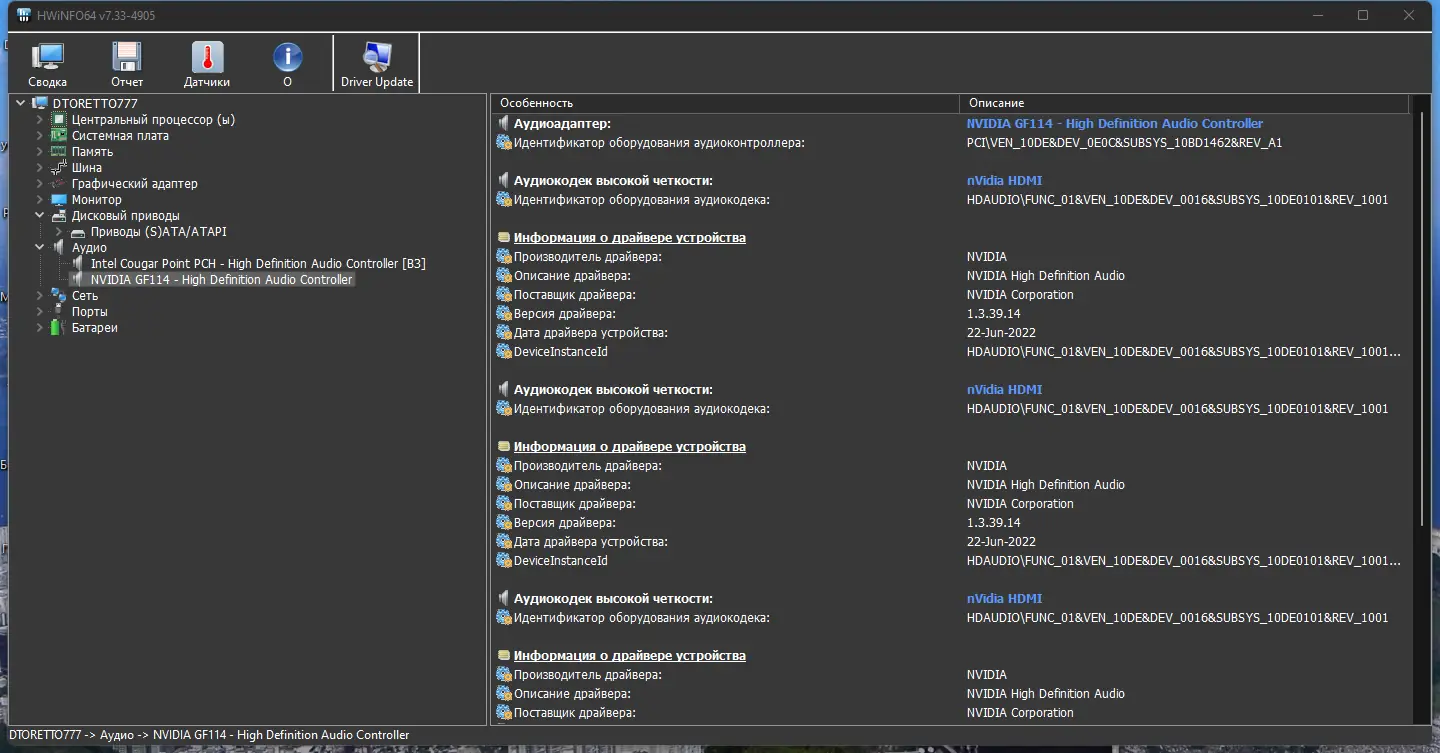This screenshot has height=753, width=1440.
Task: Click the Память memory module icon
Action: (59, 151)
